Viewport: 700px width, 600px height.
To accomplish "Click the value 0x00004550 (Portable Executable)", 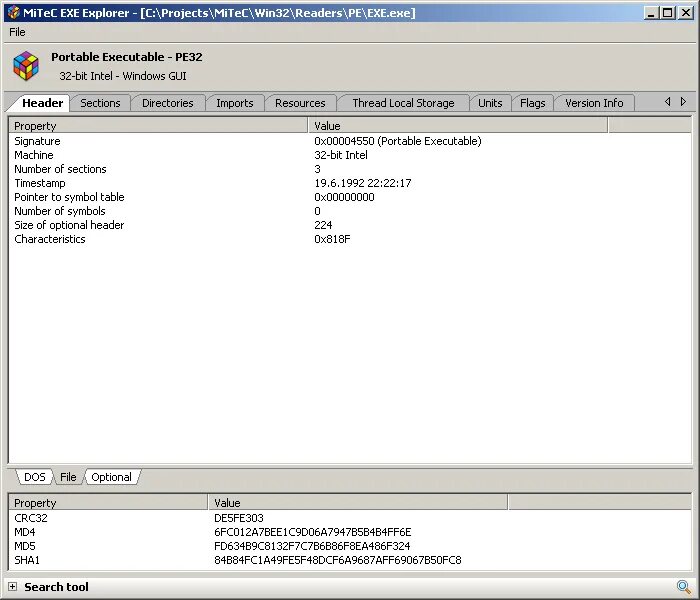I will coord(397,141).
